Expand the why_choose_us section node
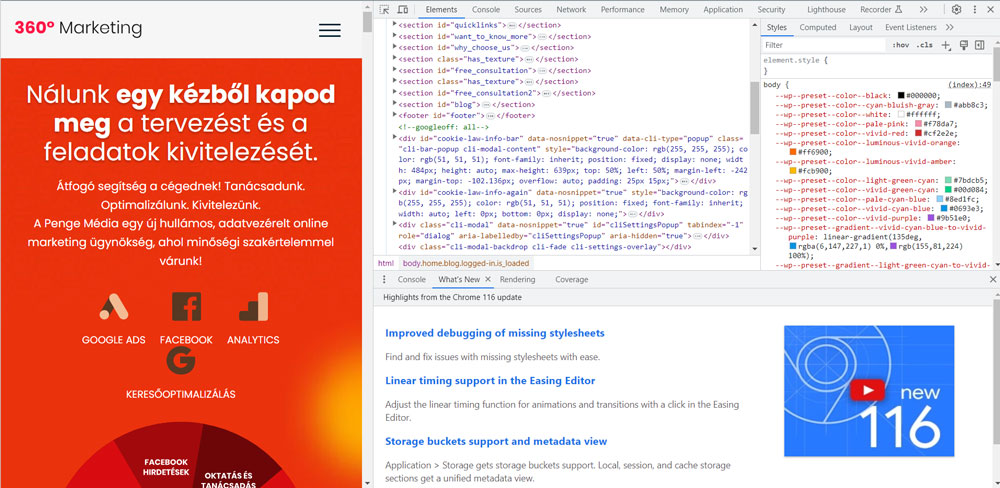This screenshot has height=488, width=1000. 395,47
